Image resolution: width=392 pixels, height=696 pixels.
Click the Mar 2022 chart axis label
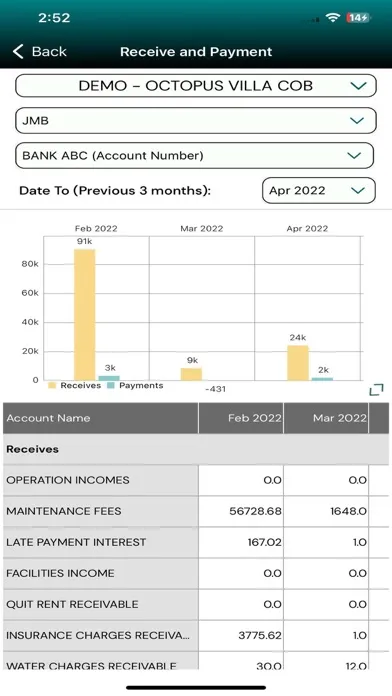coord(202,229)
